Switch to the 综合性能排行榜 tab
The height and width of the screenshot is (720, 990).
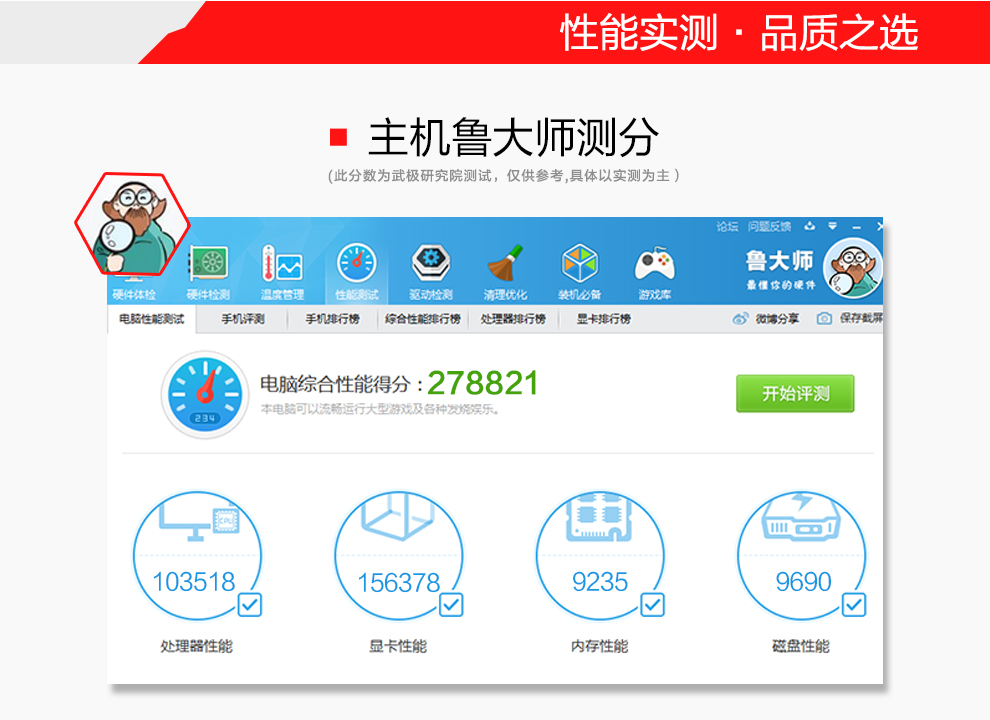(423, 319)
